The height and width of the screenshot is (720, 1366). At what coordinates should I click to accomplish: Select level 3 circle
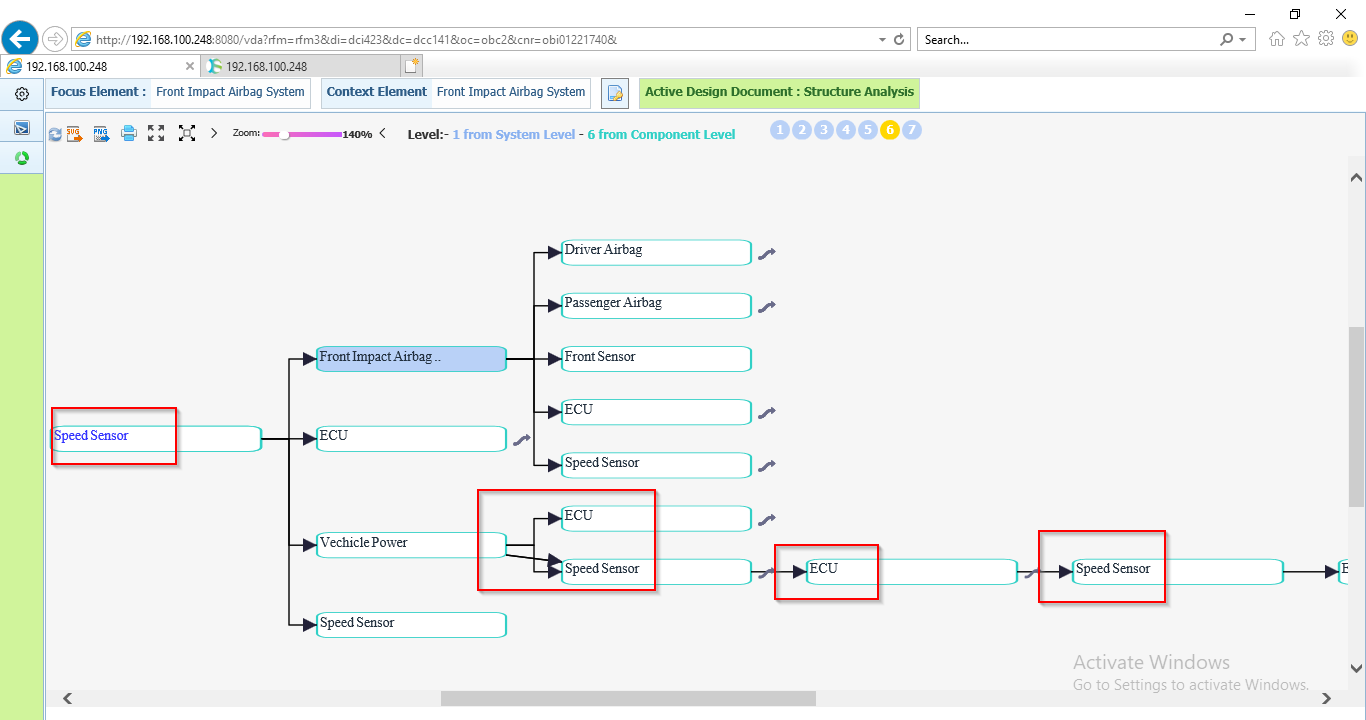(x=824, y=130)
